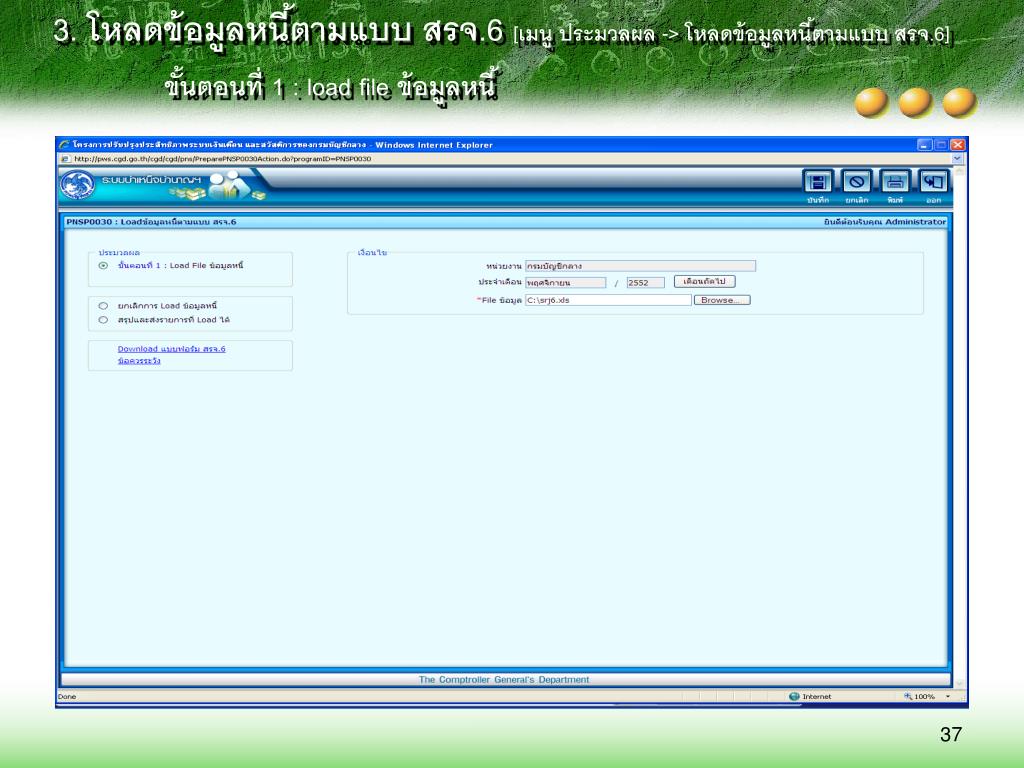Open the address bar history dropdown arrow
The height and width of the screenshot is (768, 1024).
[957, 158]
